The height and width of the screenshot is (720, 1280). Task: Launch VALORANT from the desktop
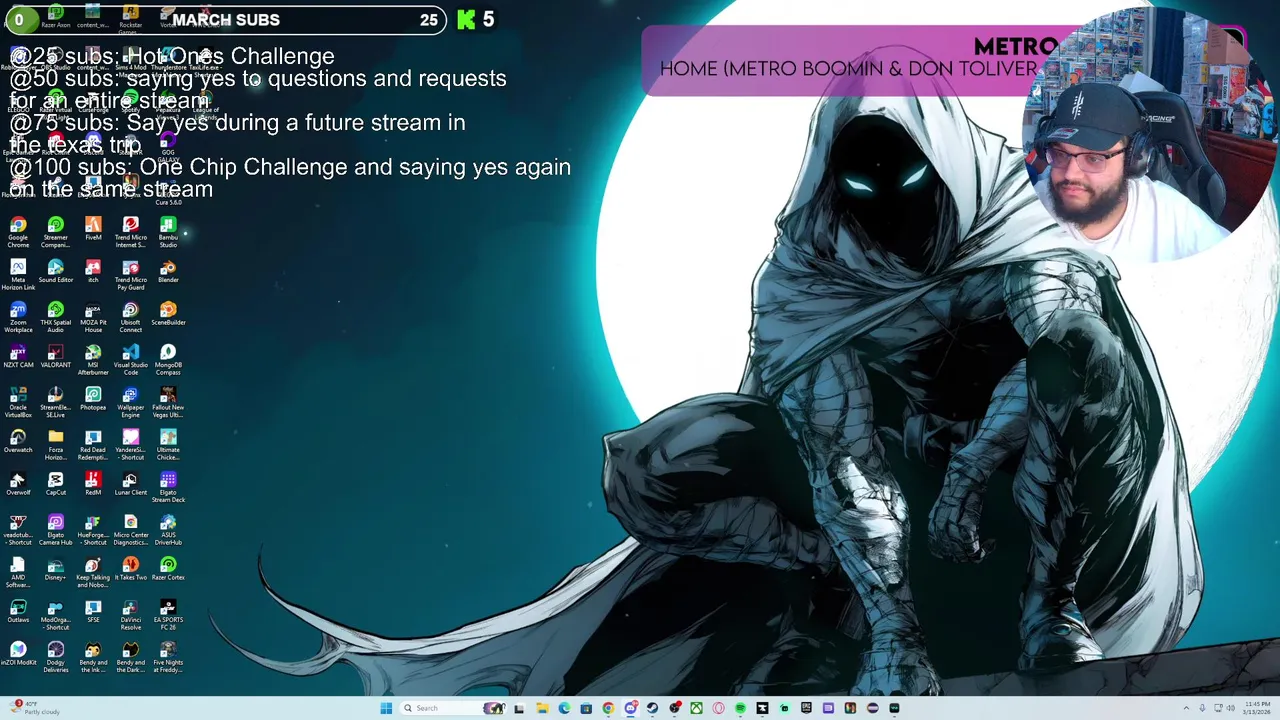pyautogui.click(x=55, y=356)
